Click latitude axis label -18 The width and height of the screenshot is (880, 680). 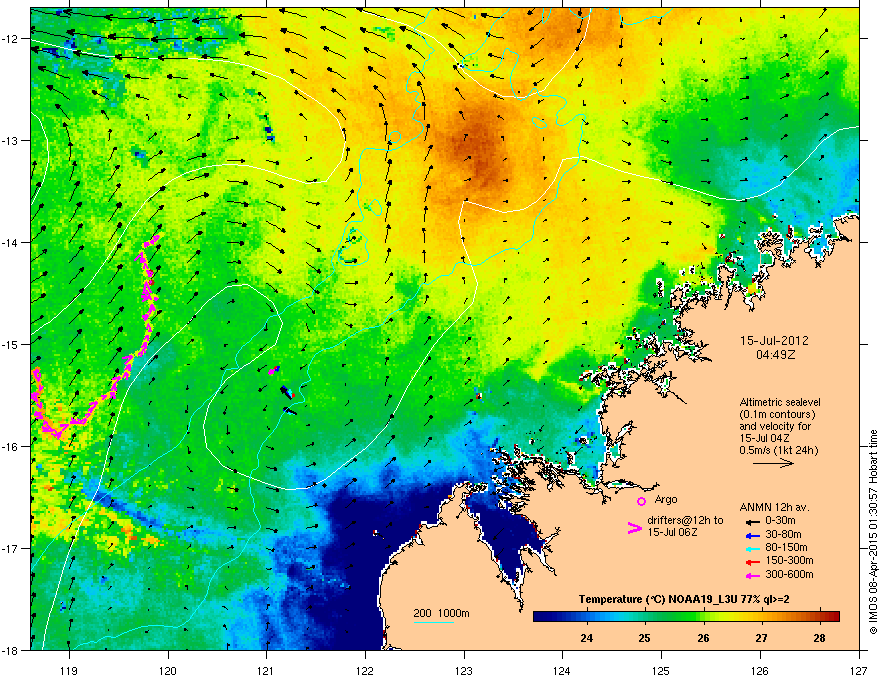(10, 650)
